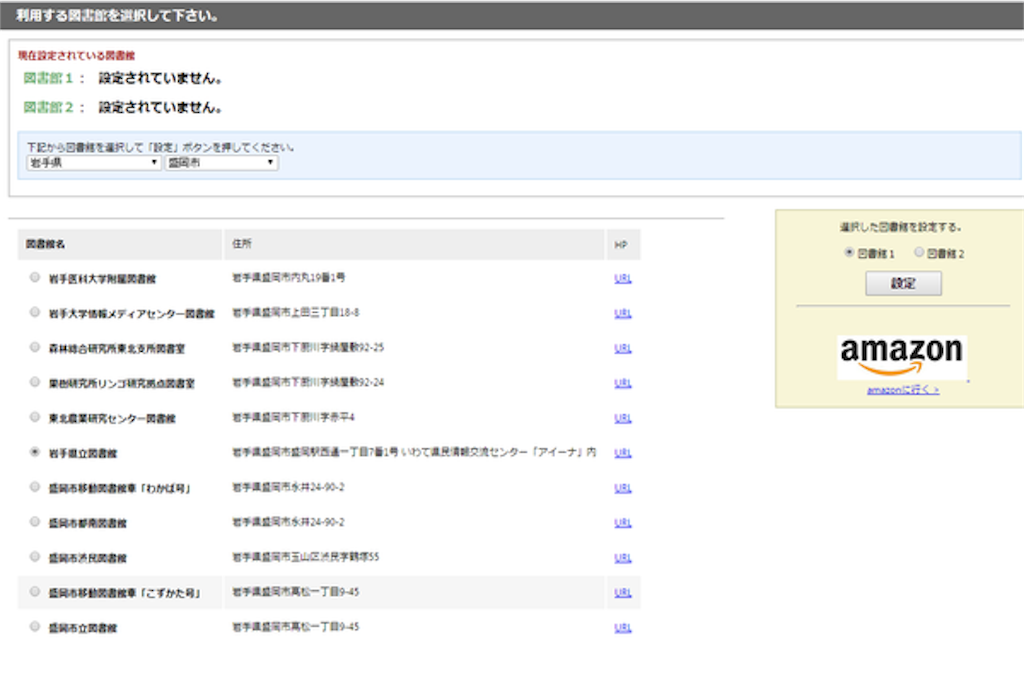Click the library name 盛岡市渋民図書館
Image resolution: width=1024 pixels, height=692 pixels.
(x=88, y=558)
